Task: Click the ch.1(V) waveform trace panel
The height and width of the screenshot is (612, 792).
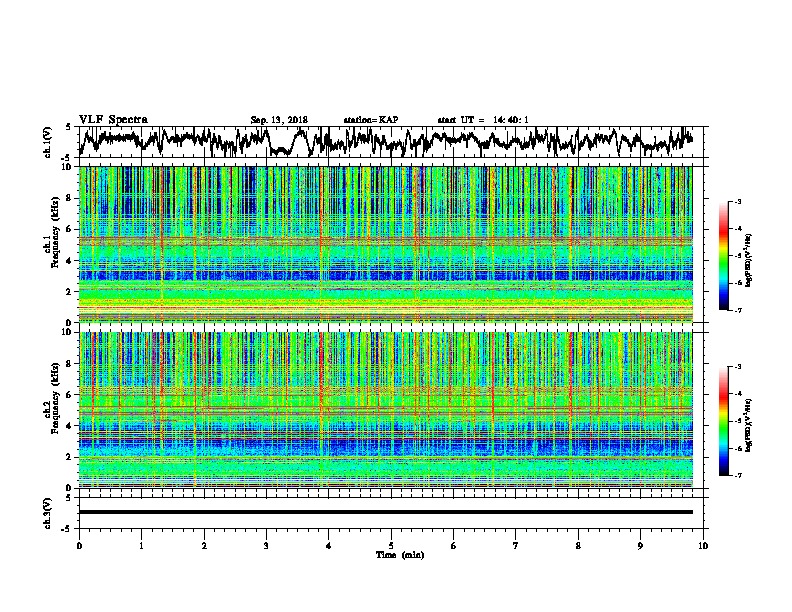Action: point(390,142)
